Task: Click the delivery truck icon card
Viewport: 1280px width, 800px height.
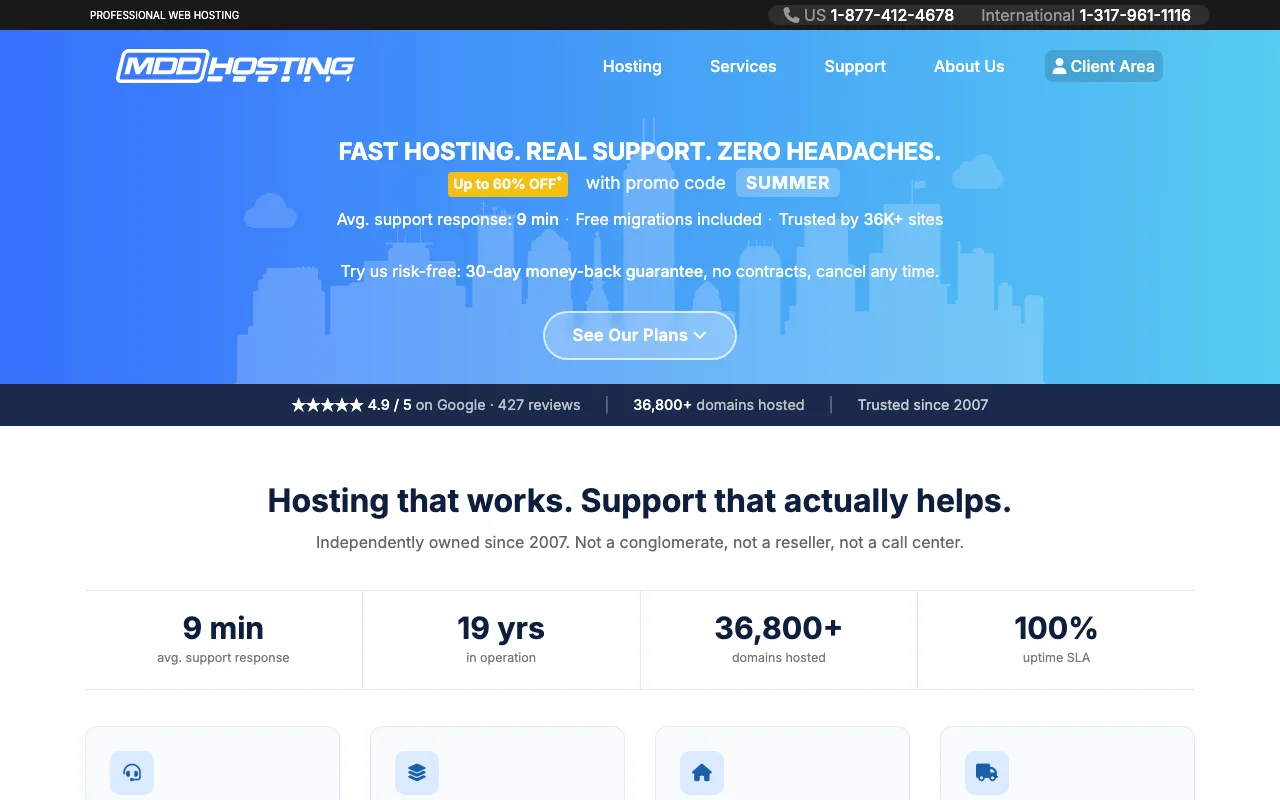Action: coord(987,773)
